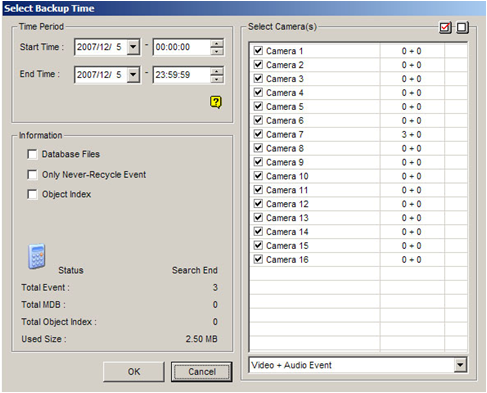The height and width of the screenshot is (393, 487).
Task: Click the Camera 16 count value 0 + 0
Action: click(411, 260)
